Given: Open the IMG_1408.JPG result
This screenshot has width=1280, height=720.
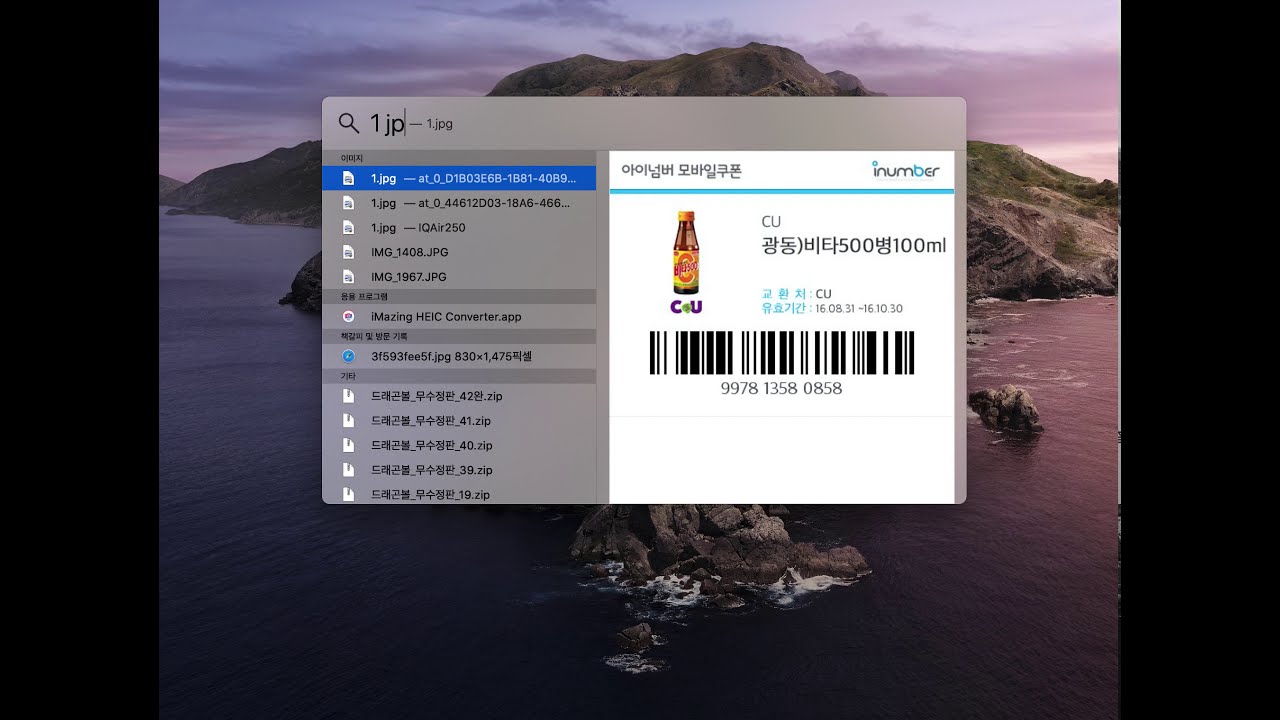Looking at the screenshot, I should [459, 252].
